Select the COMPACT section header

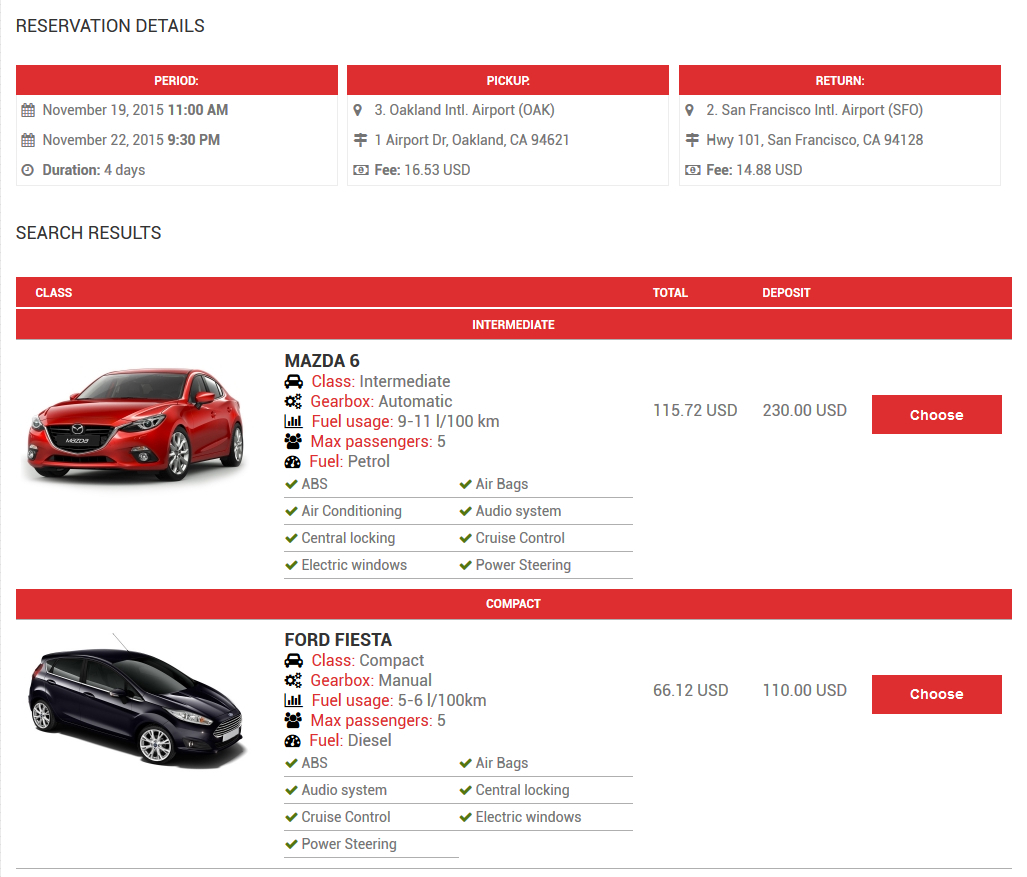click(x=513, y=603)
